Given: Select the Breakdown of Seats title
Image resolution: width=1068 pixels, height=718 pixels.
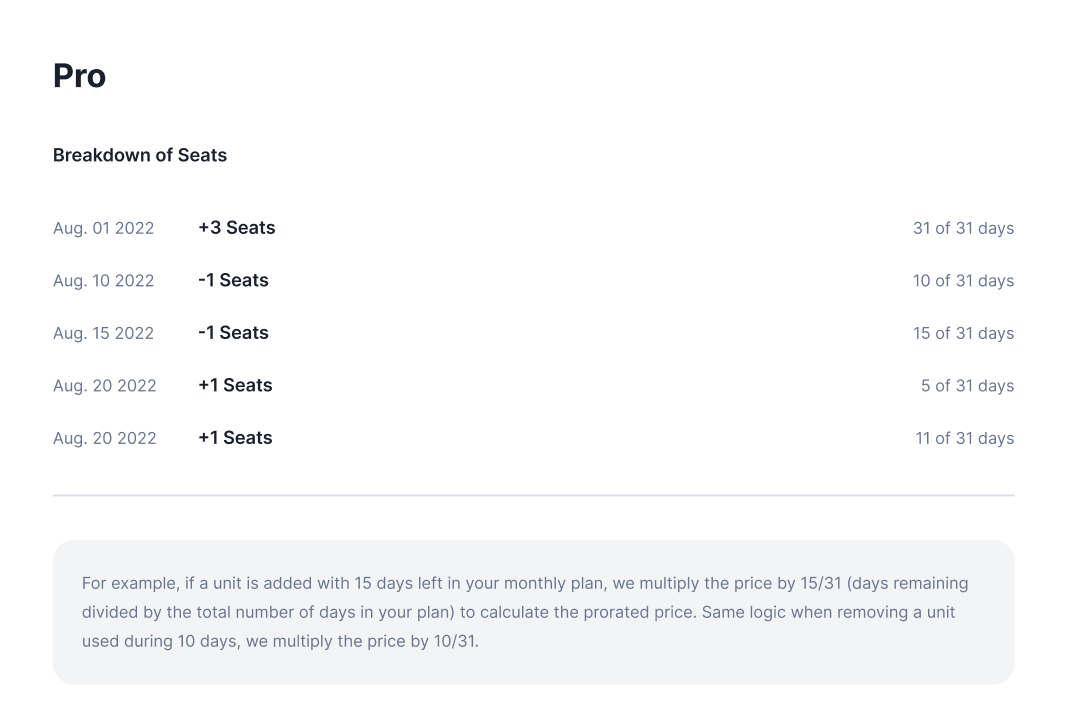Looking at the screenshot, I should tap(140, 155).
